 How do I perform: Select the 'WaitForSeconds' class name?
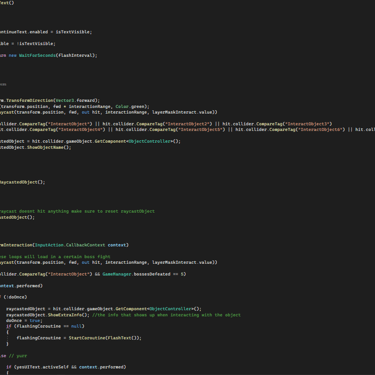[37, 55]
